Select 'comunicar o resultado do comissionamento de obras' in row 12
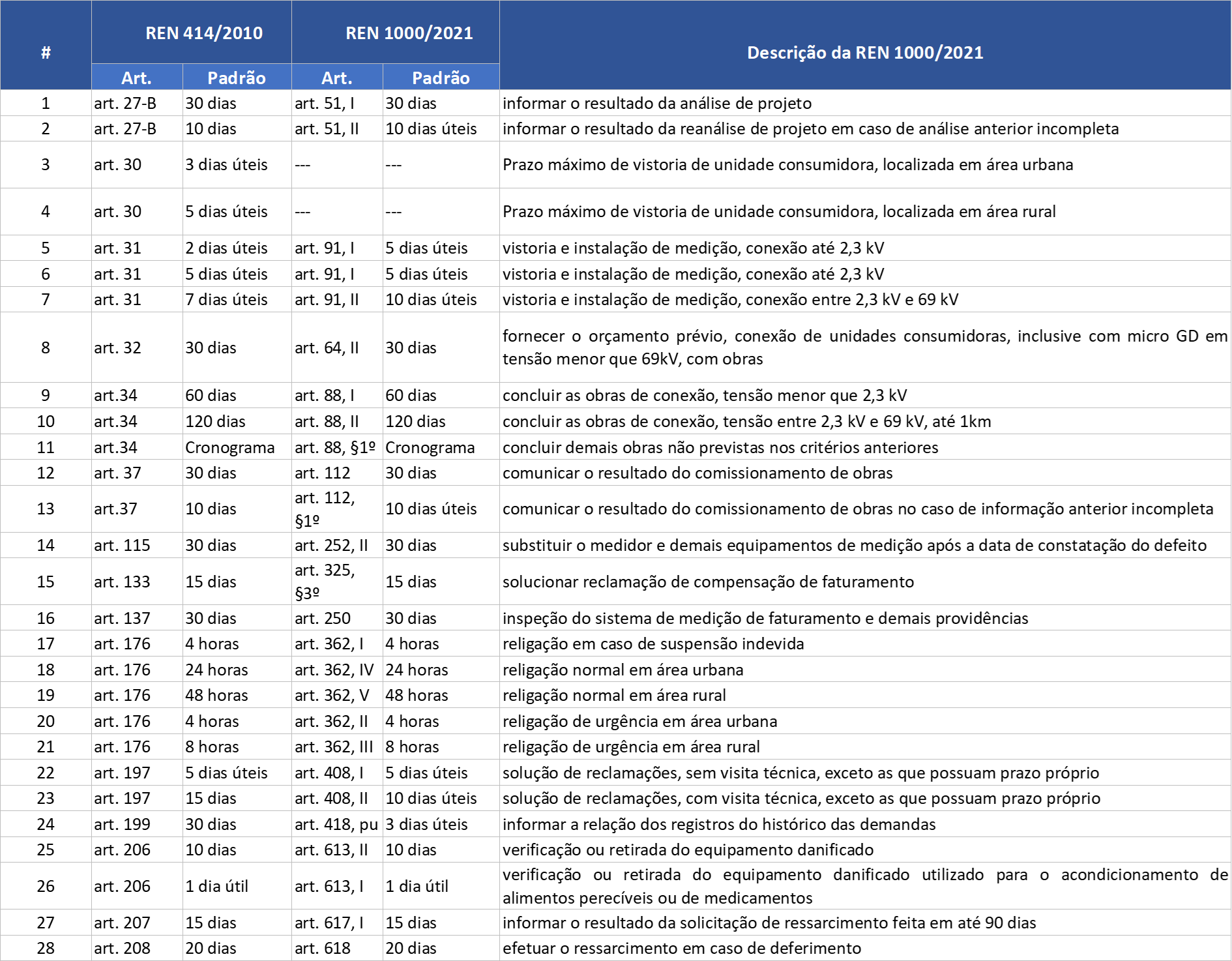The width and height of the screenshot is (1232, 961). (x=697, y=473)
